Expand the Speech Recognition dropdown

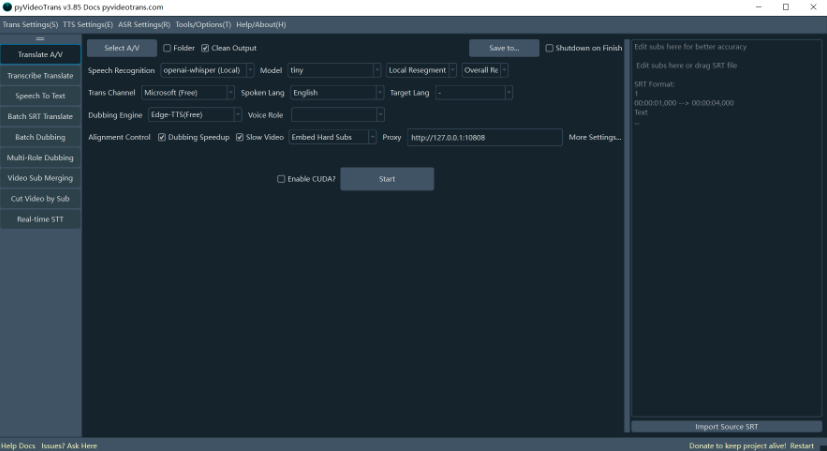point(207,70)
